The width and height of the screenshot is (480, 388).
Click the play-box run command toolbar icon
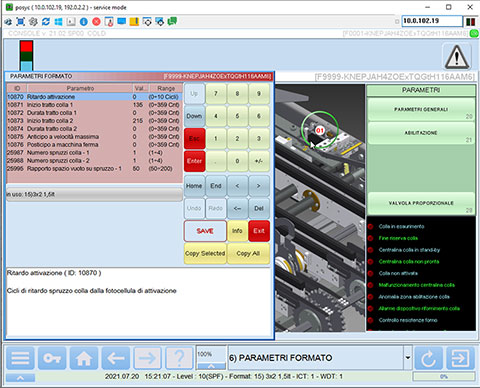tap(71, 22)
